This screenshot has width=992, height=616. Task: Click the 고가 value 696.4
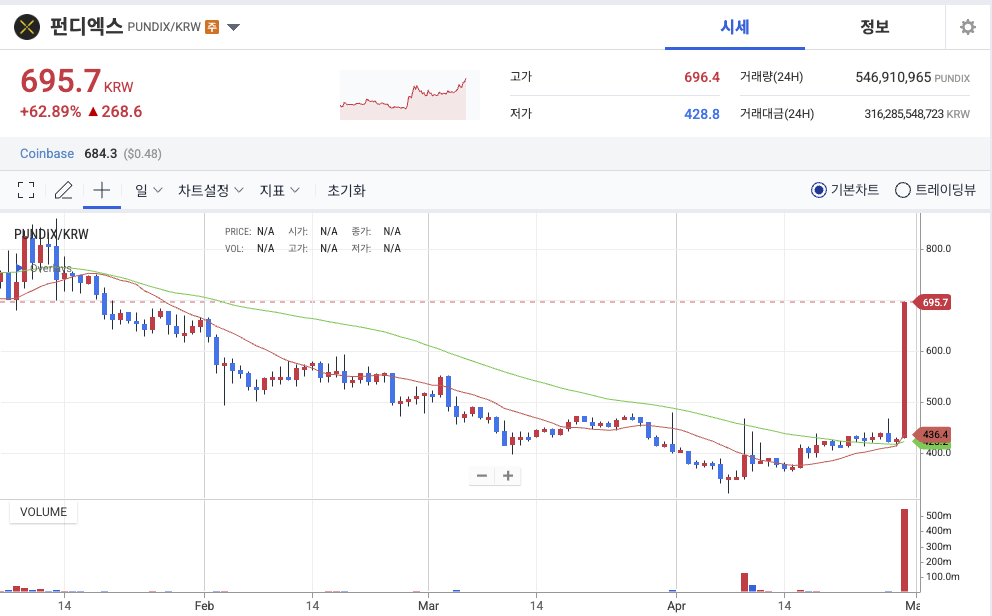702,77
